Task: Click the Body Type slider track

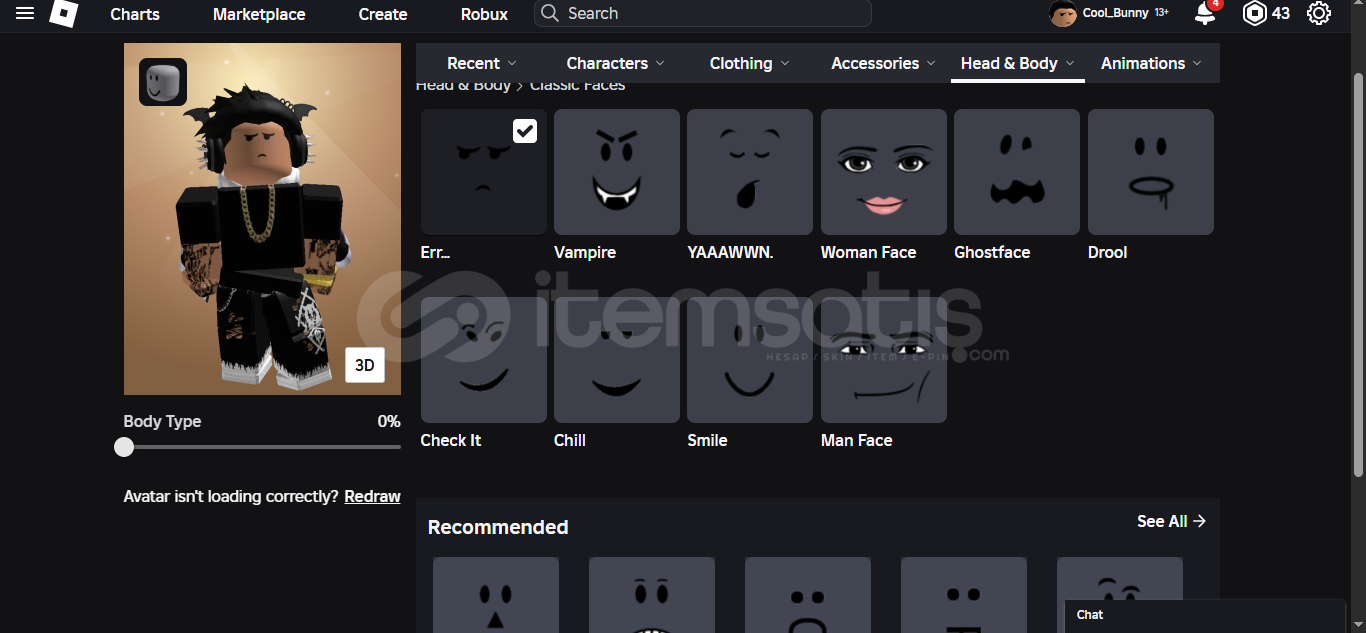Action: (x=262, y=447)
